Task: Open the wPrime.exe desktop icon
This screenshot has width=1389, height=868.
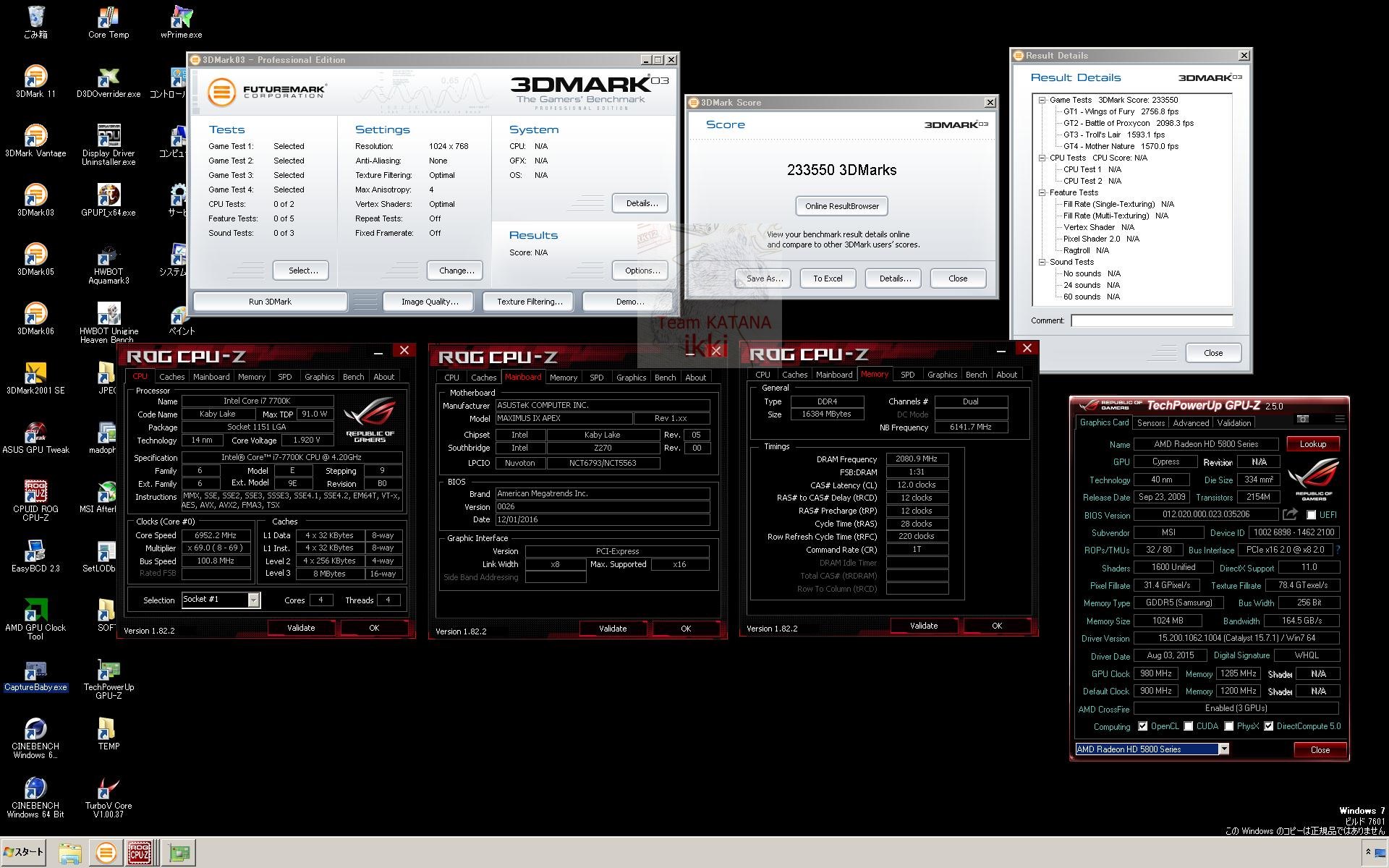Action: point(181,22)
